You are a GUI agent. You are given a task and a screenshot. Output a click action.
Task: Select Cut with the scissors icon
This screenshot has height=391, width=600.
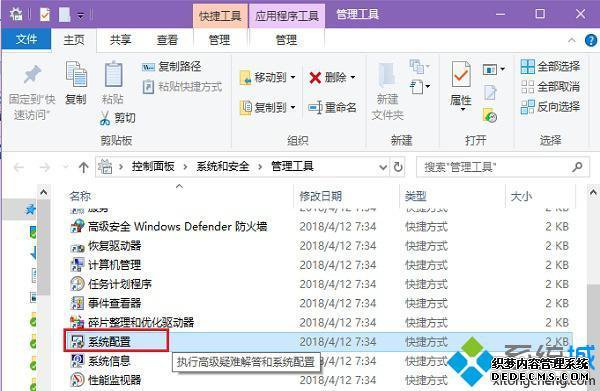coord(117,118)
